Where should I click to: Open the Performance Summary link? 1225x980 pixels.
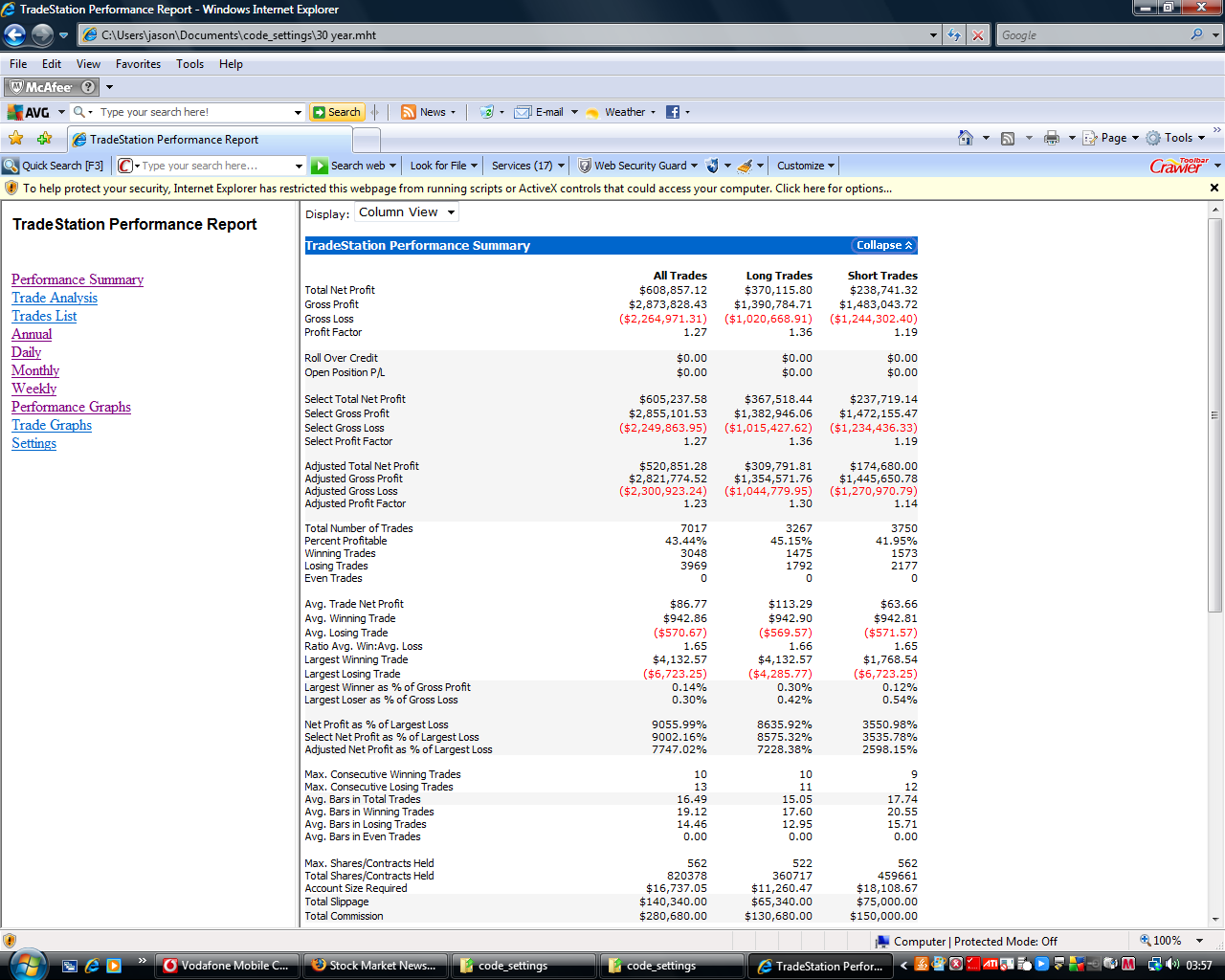pos(78,279)
